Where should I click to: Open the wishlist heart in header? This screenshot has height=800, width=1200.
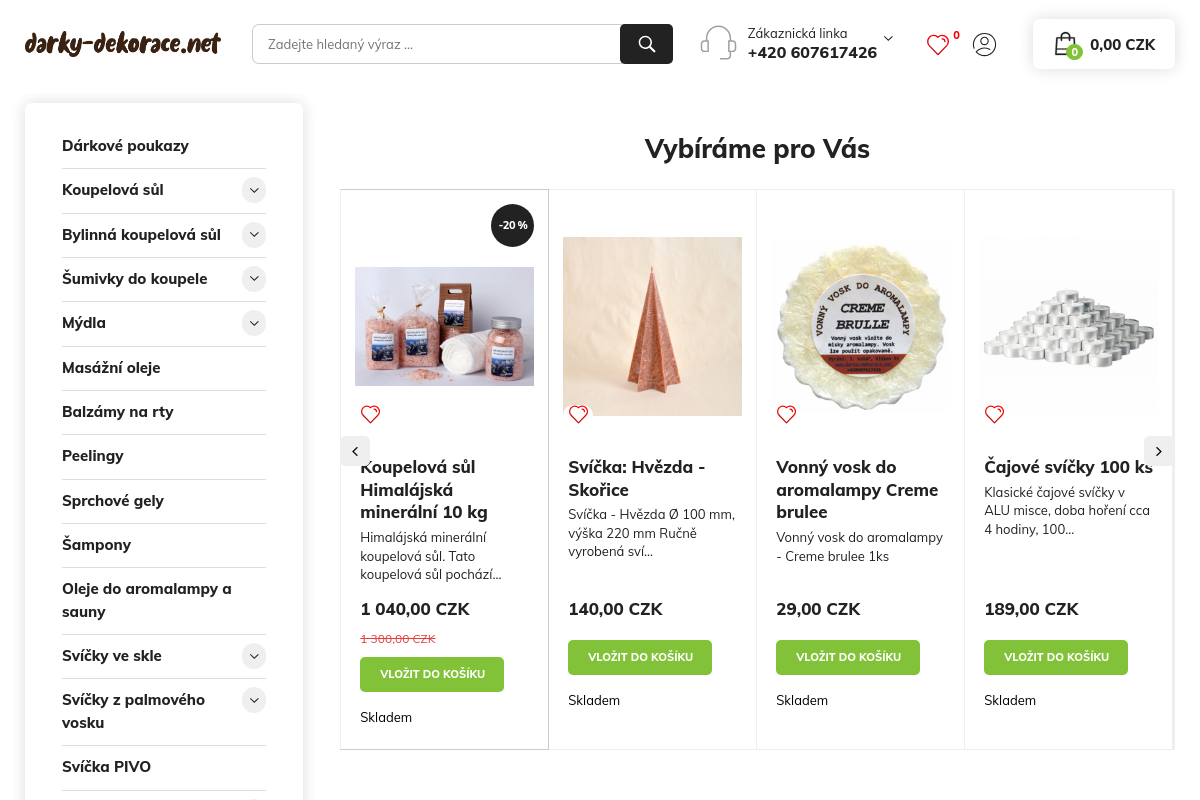[937, 44]
